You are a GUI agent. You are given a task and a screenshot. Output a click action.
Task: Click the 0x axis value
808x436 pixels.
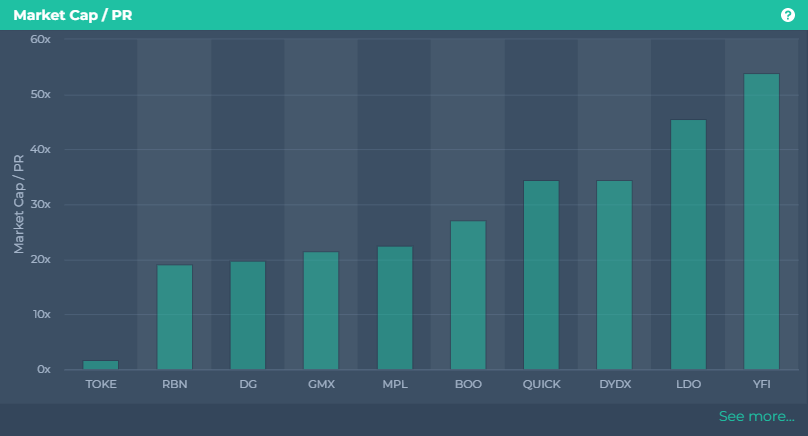pos(44,370)
